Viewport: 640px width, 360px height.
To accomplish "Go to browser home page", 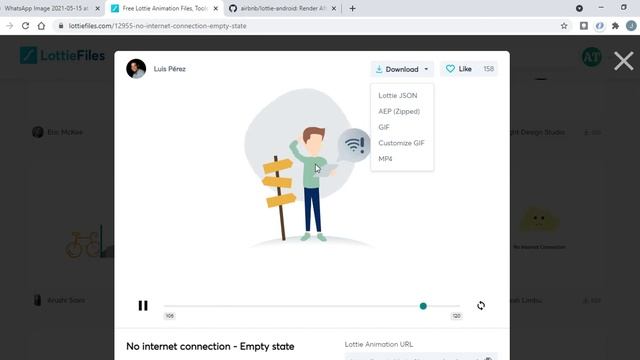I will 41,26.
